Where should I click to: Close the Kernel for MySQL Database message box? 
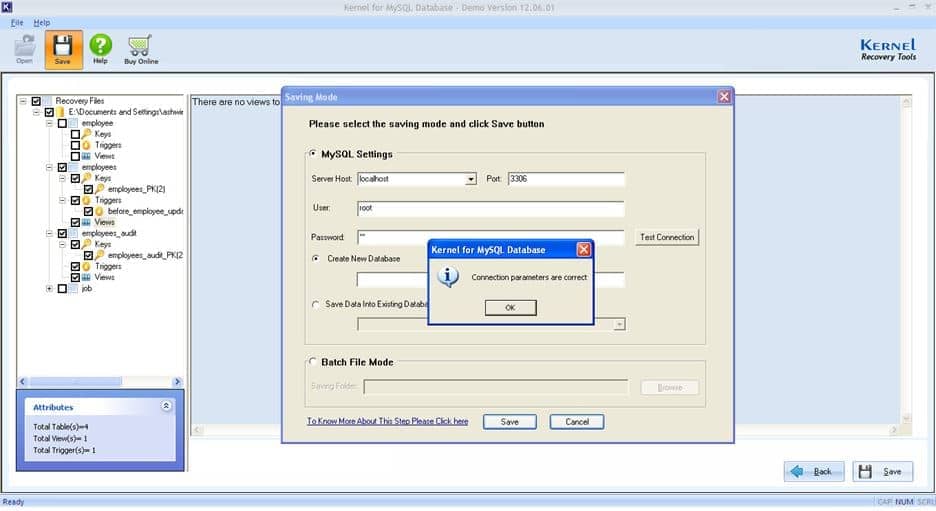point(584,250)
